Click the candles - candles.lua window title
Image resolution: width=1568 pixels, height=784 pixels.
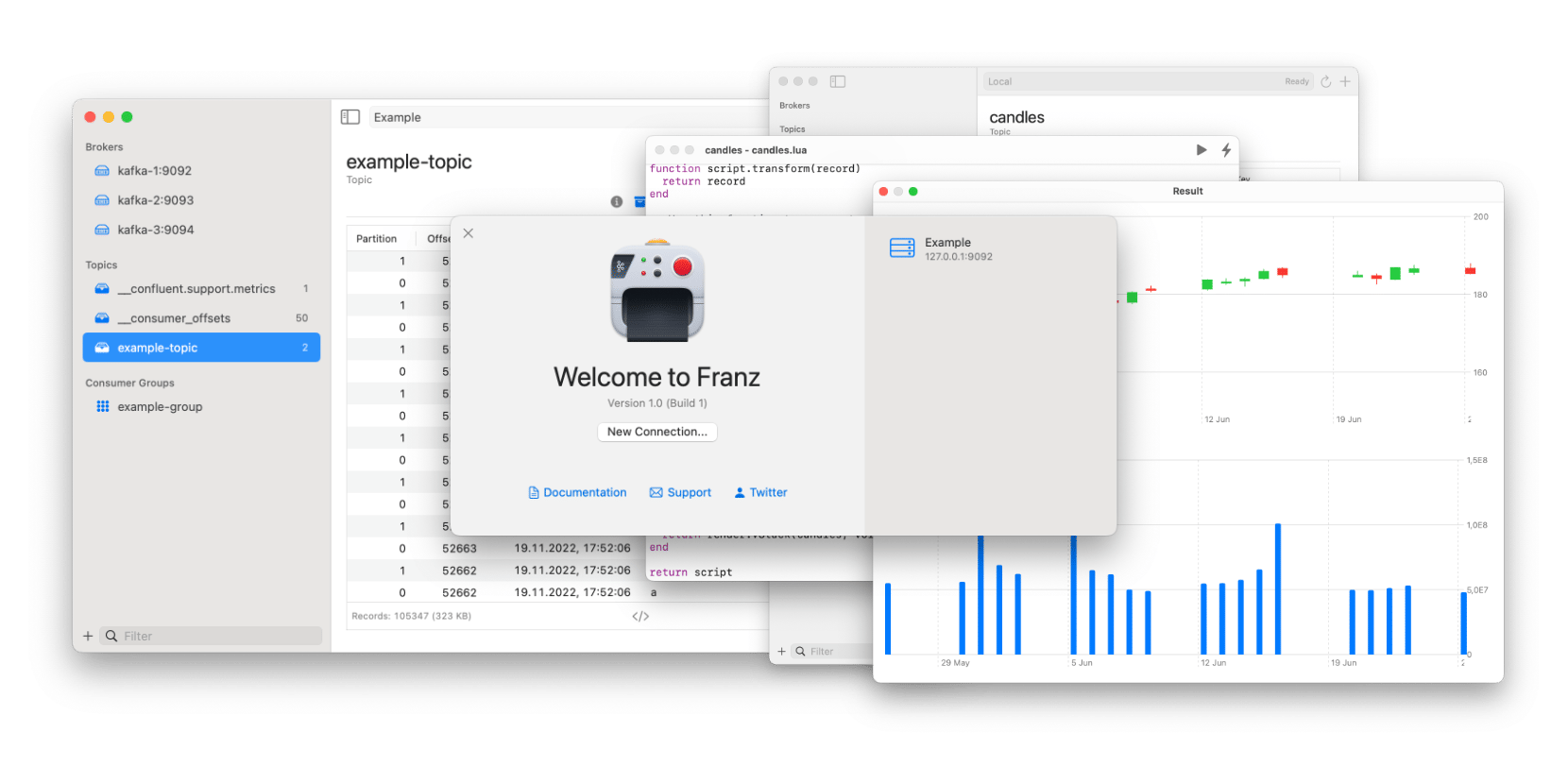(756, 150)
